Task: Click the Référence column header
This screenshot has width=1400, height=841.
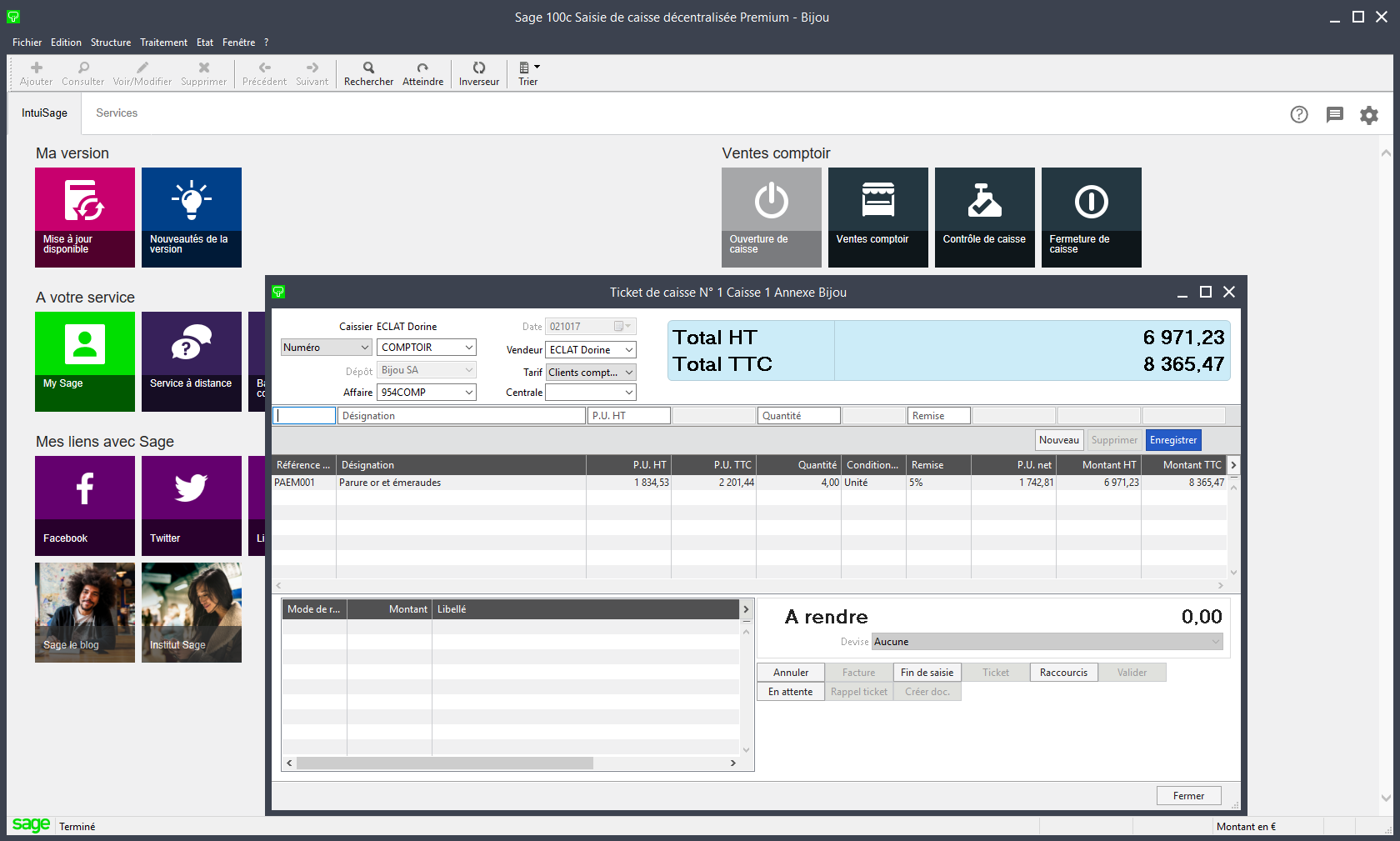Action: [x=304, y=465]
